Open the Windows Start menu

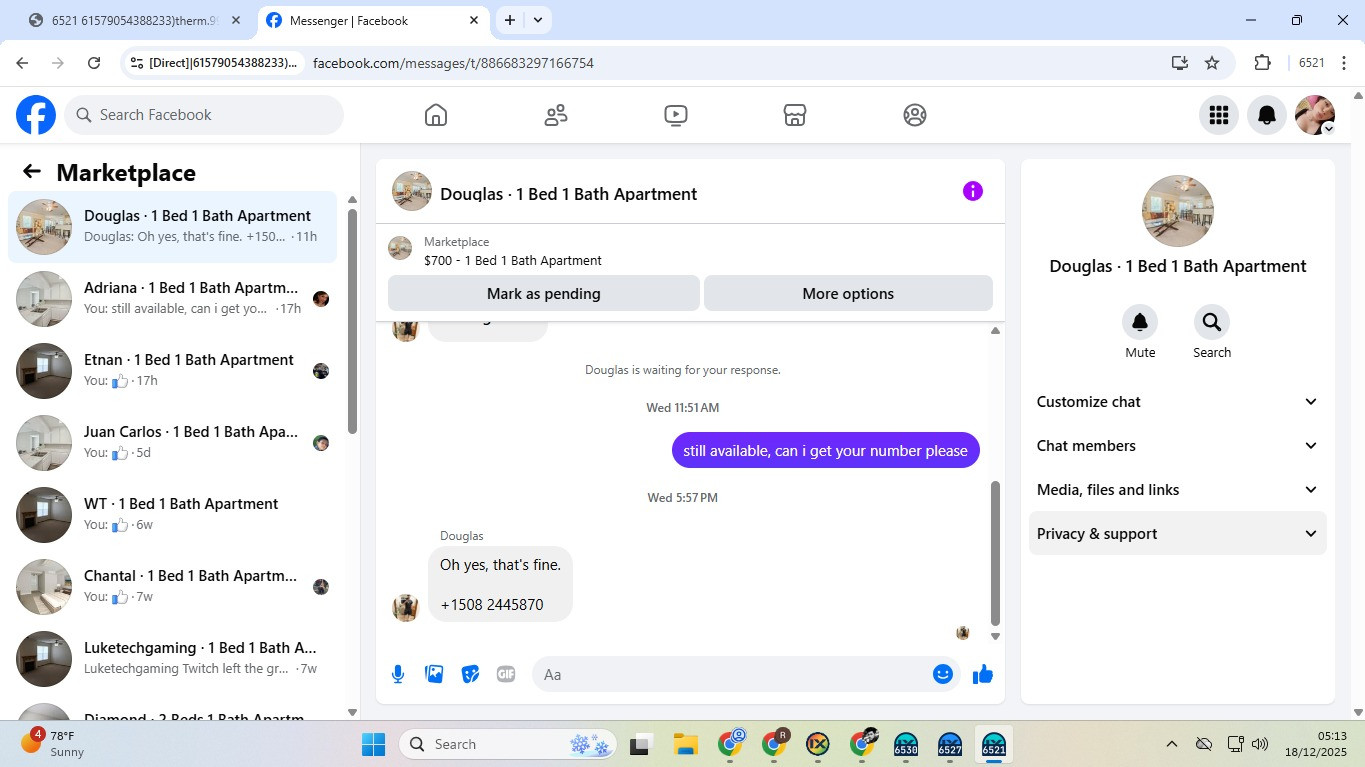[373, 744]
